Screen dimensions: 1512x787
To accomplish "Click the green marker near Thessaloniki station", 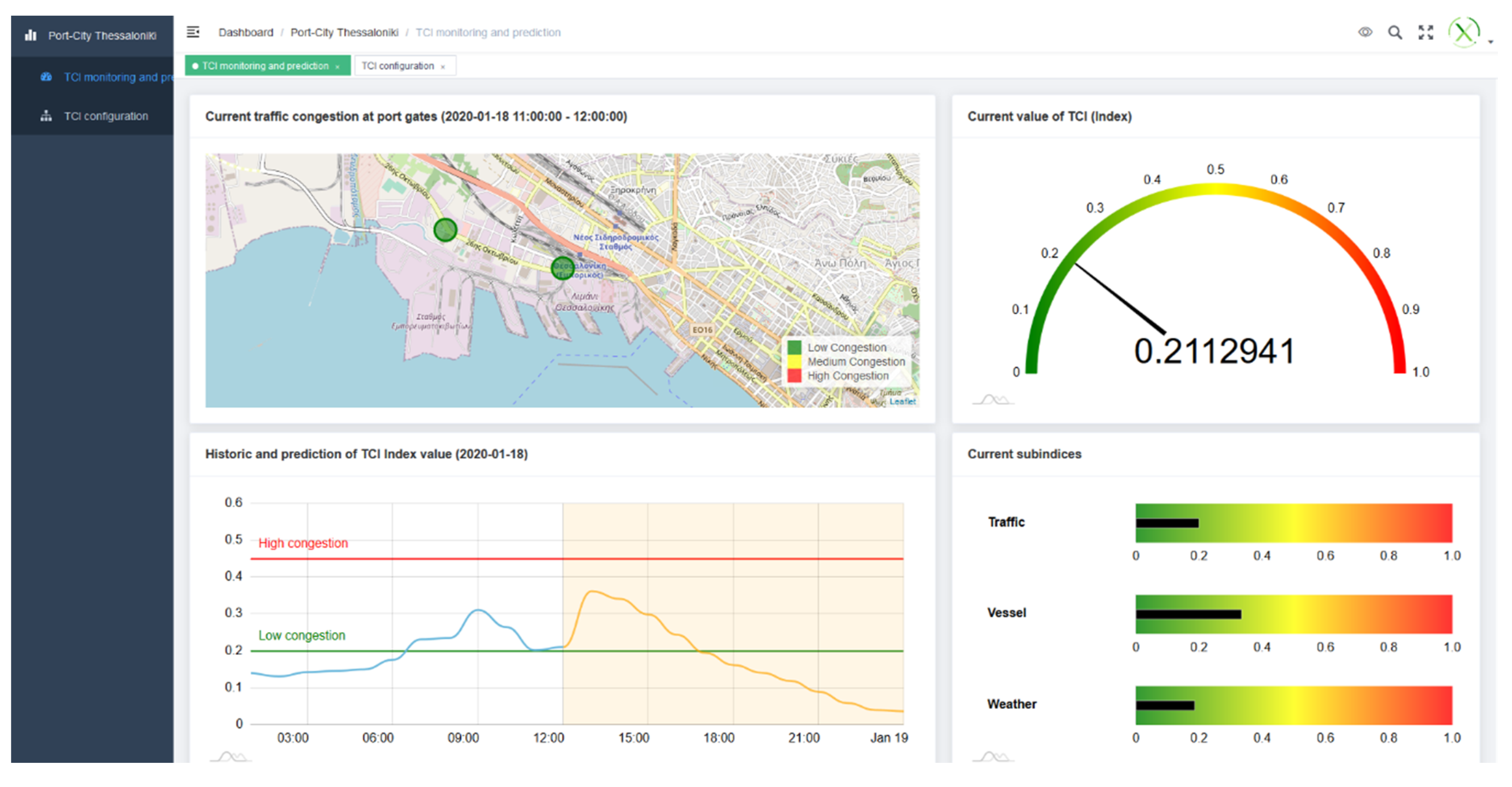I will point(562,267).
